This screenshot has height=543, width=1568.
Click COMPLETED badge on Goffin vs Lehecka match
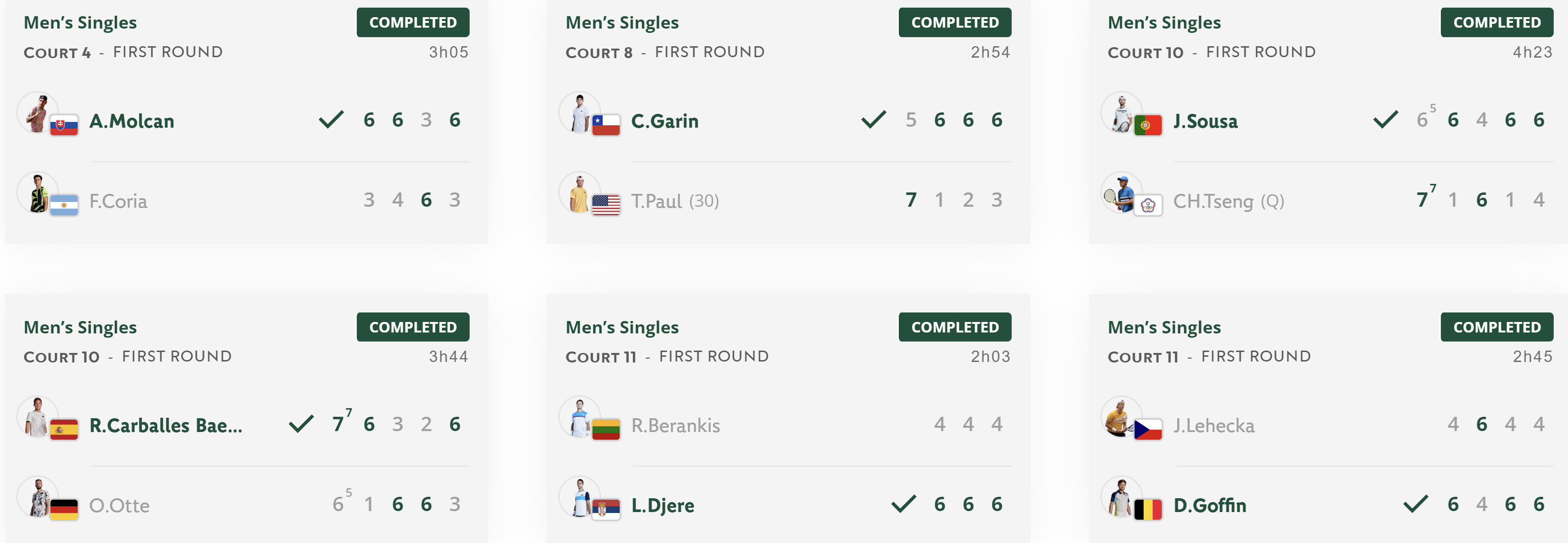(x=1497, y=327)
